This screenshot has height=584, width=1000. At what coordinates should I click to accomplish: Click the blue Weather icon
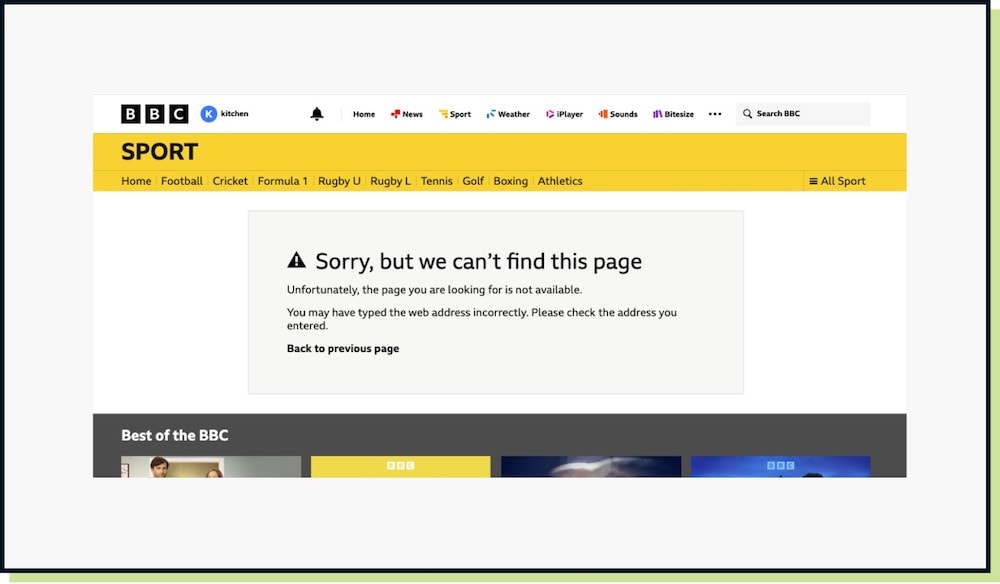(491, 113)
